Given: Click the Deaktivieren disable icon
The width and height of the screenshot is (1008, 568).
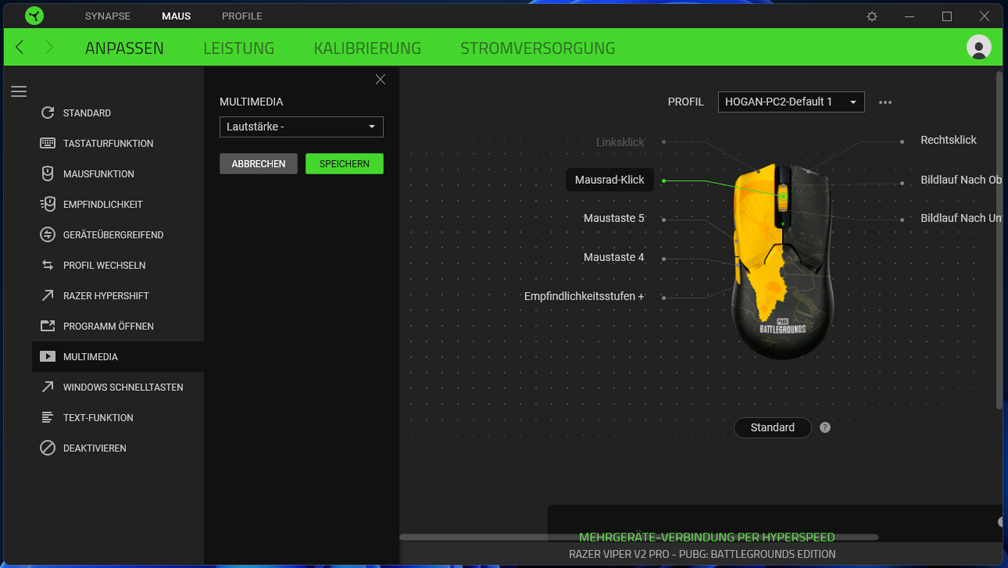Looking at the screenshot, I should (48, 448).
